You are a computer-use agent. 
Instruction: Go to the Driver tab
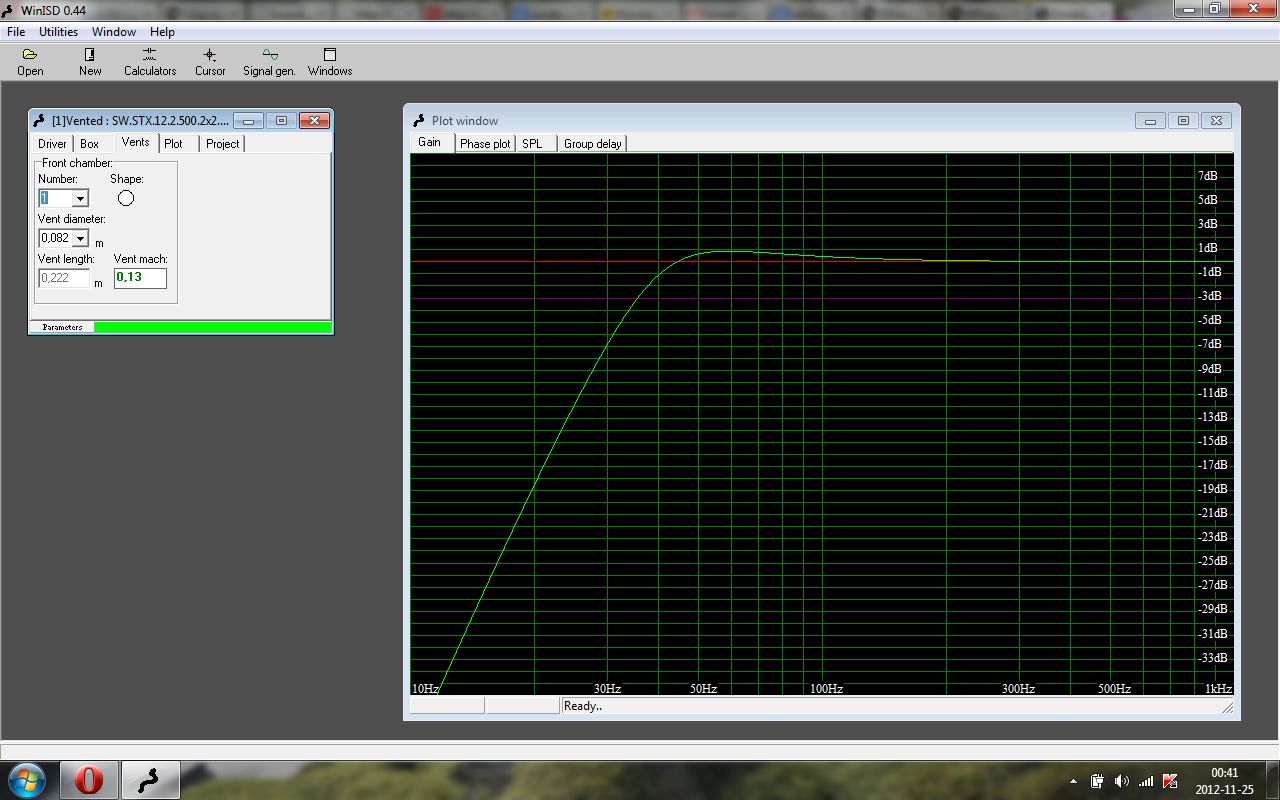(52, 144)
